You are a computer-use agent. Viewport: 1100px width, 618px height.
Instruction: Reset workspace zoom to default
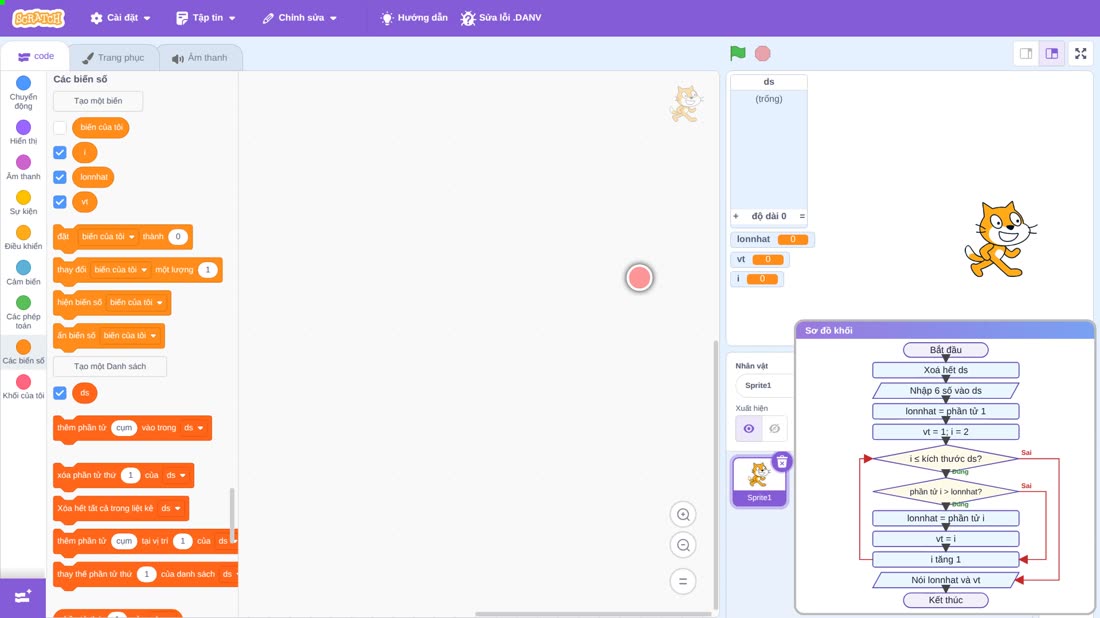click(683, 582)
